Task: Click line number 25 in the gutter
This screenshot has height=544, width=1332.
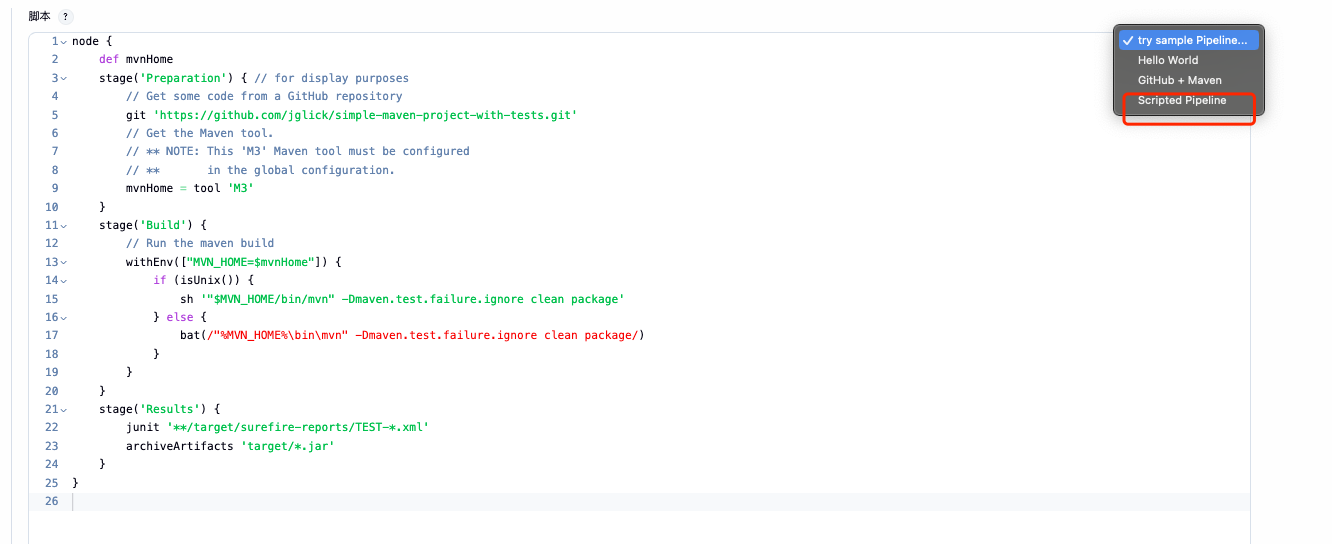Action: [x=52, y=483]
